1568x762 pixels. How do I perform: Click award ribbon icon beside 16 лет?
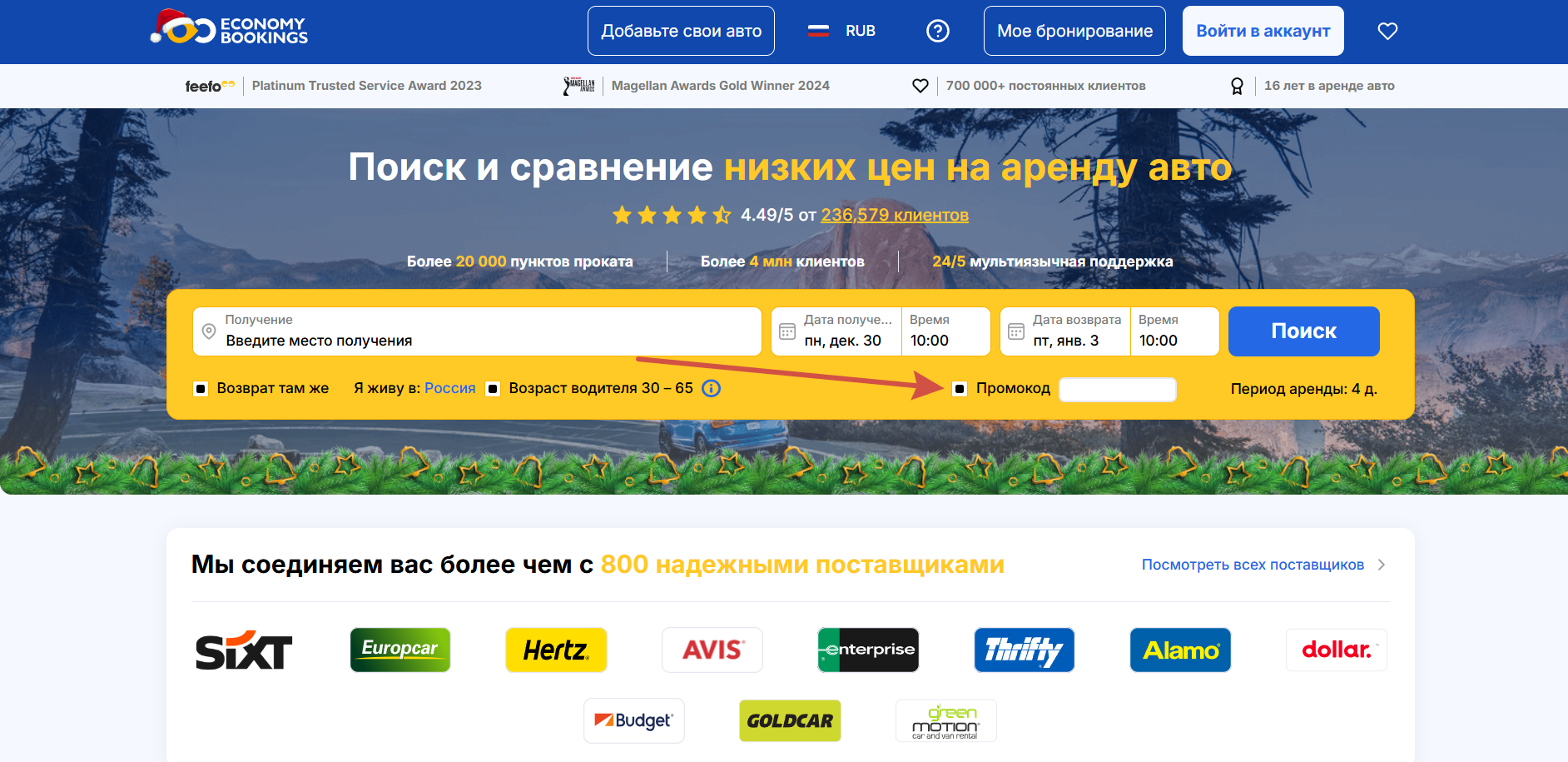tap(1238, 86)
